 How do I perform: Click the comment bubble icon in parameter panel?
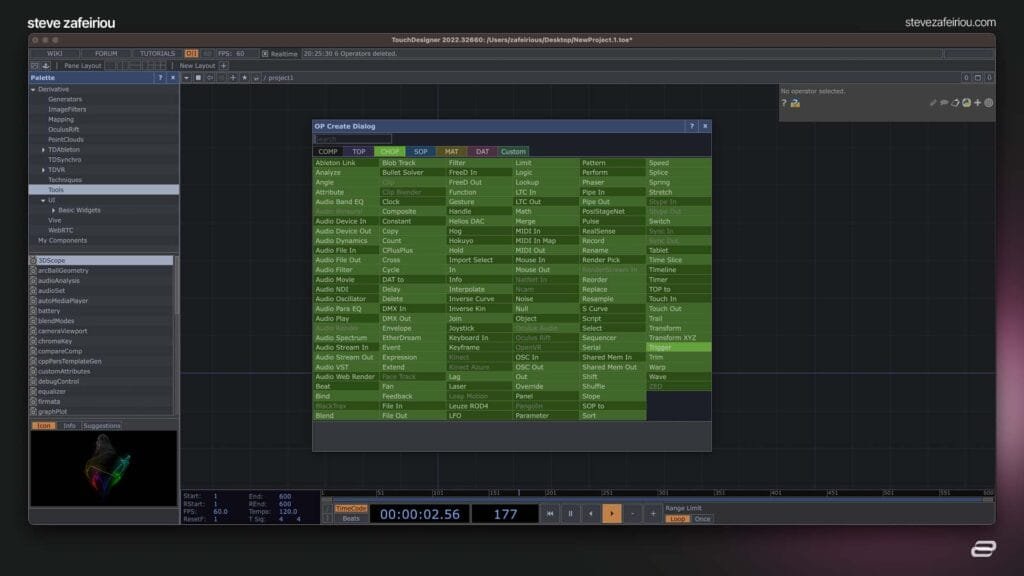(x=944, y=103)
